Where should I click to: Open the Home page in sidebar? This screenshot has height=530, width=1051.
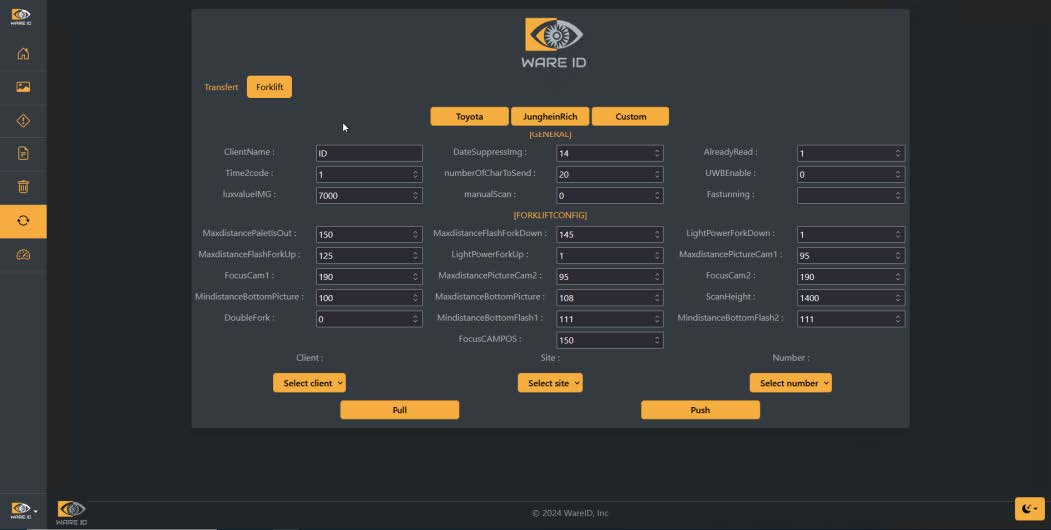click(x=23, y=54)
